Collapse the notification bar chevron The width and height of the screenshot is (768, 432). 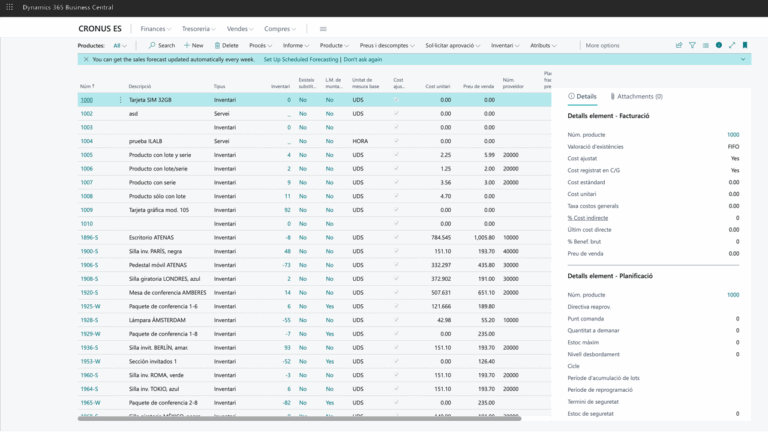(743, 59)
